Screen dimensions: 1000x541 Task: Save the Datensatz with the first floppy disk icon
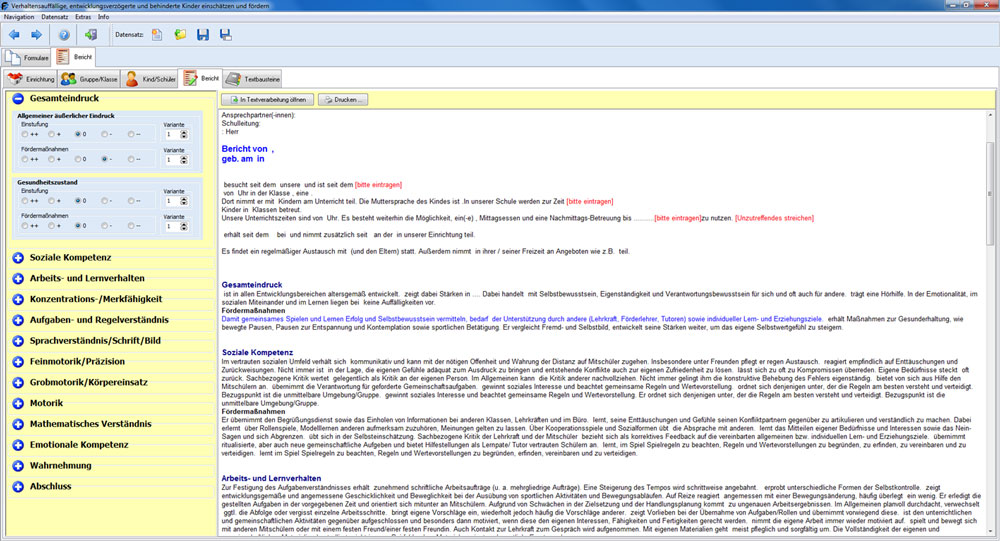tap(203, 34)
